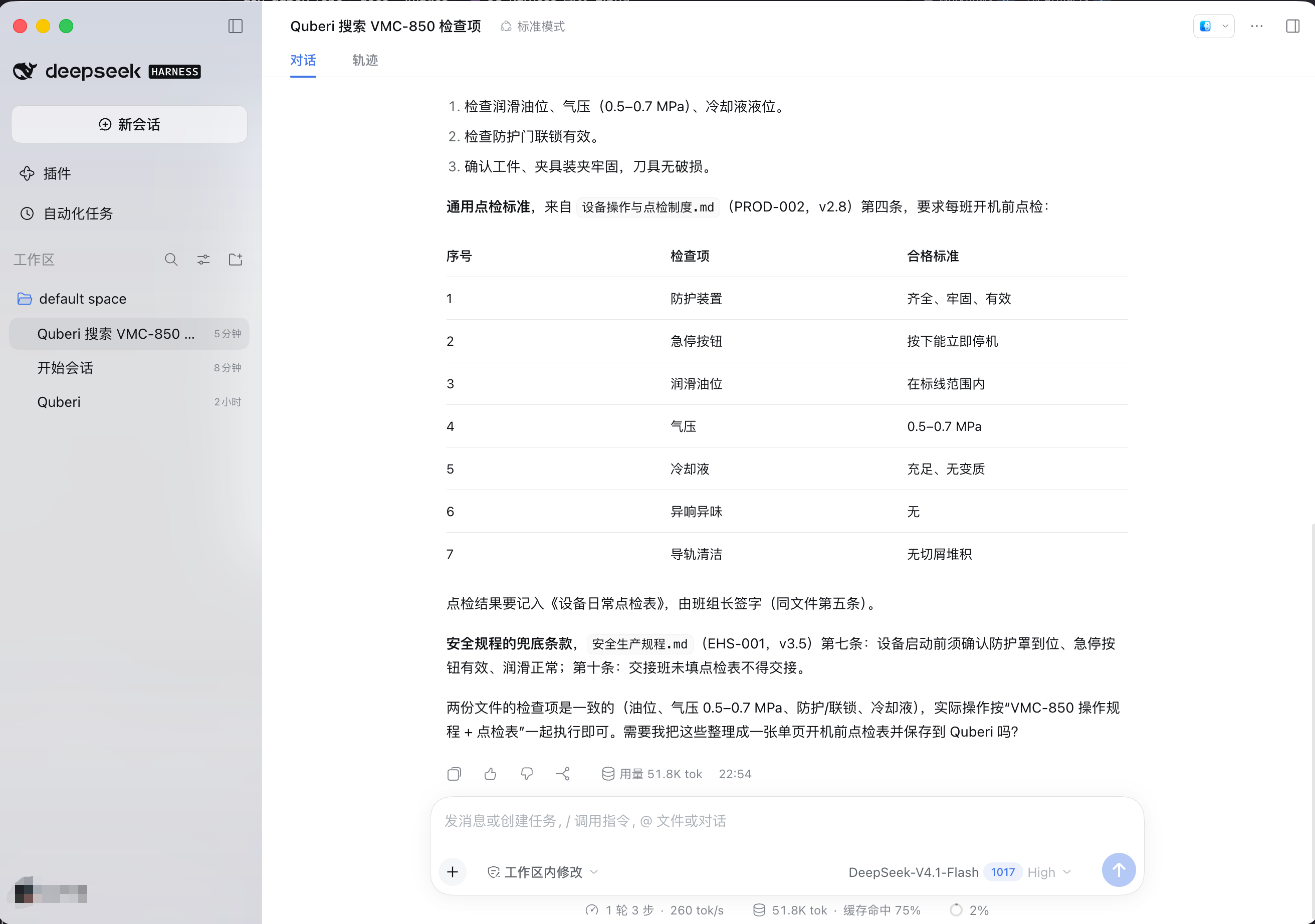Click the 设备操作与点检制度.md file reference
The height and width of the screenshot is (924, 1315).
point(648,207)
